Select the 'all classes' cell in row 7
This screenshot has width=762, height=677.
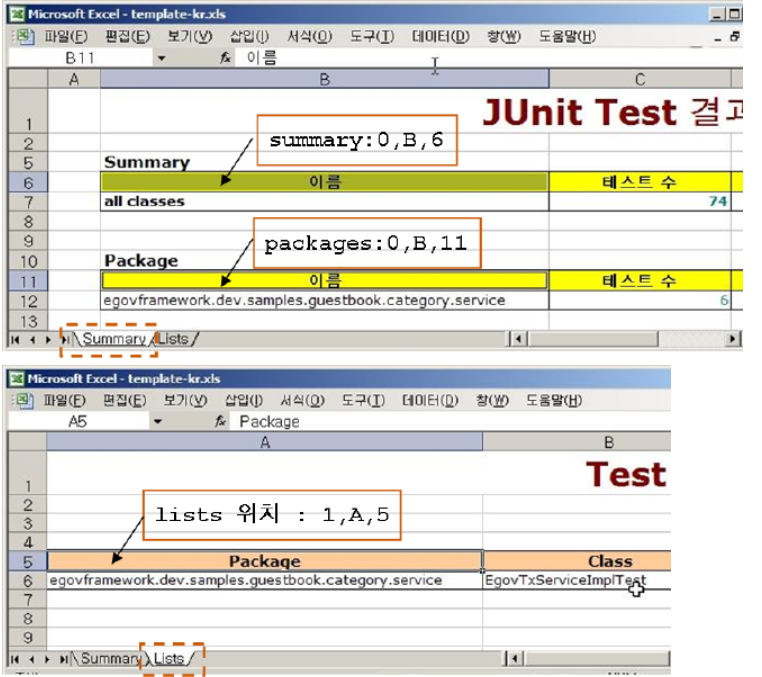[x=324, y=201]
